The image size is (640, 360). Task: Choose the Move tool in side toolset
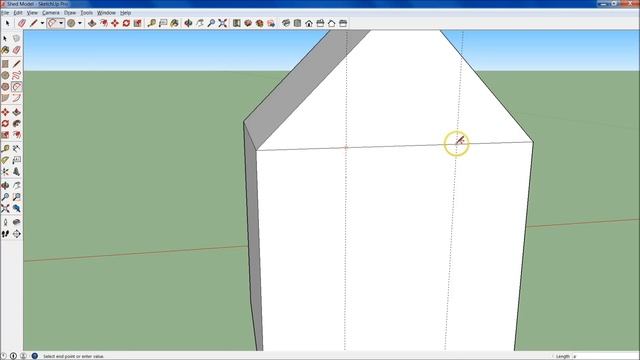coord(5,112)
